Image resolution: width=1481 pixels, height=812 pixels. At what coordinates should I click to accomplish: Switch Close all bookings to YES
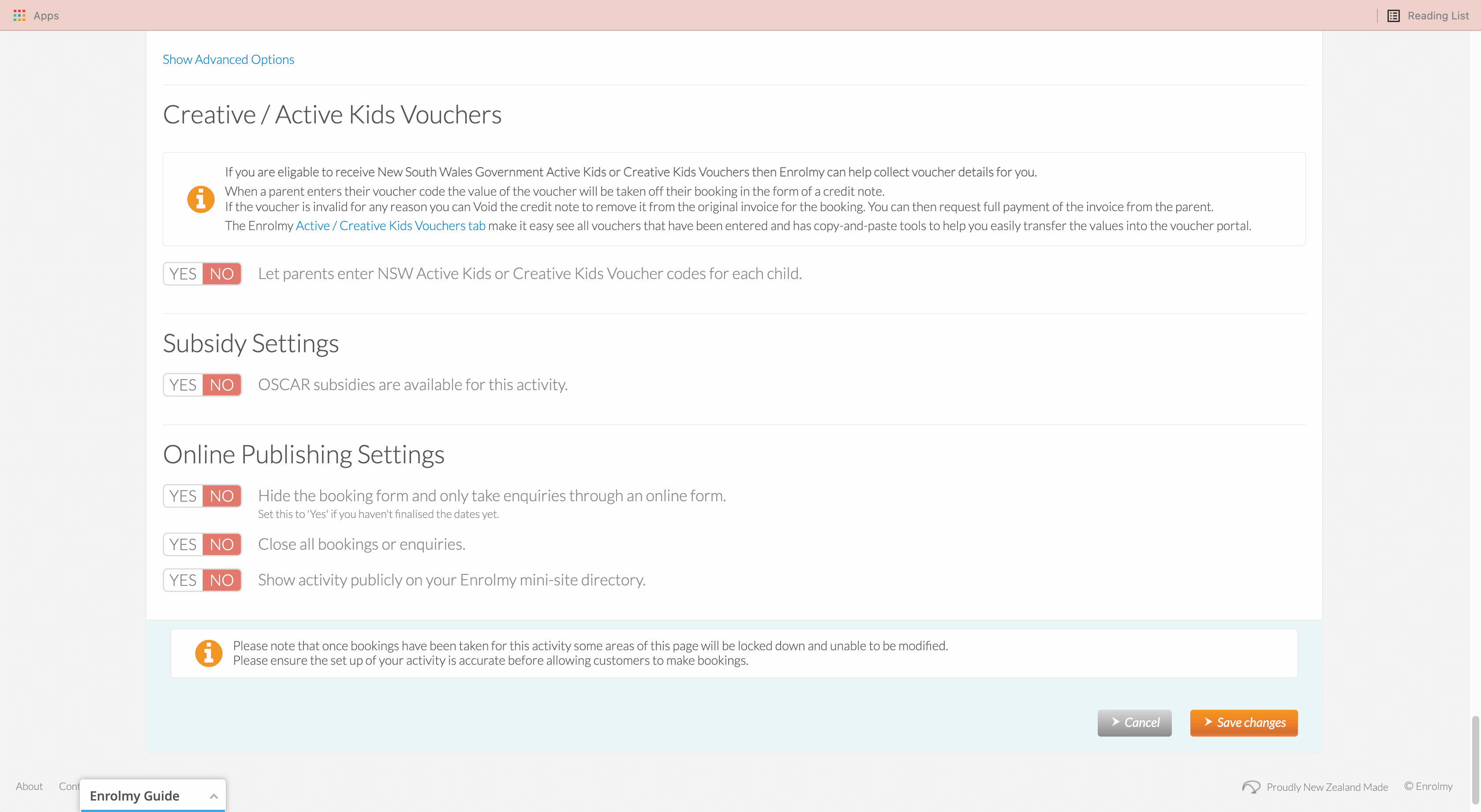pos(183,544)
